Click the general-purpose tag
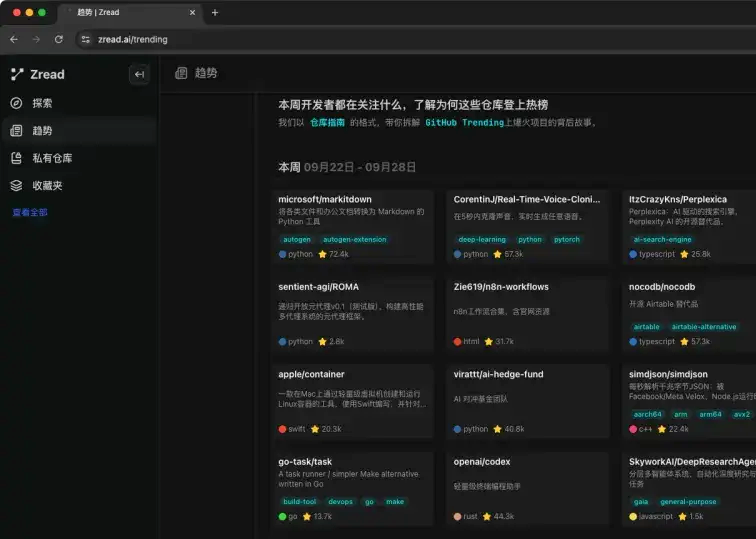Screen dimensions: 756x539 coord(688,502)
